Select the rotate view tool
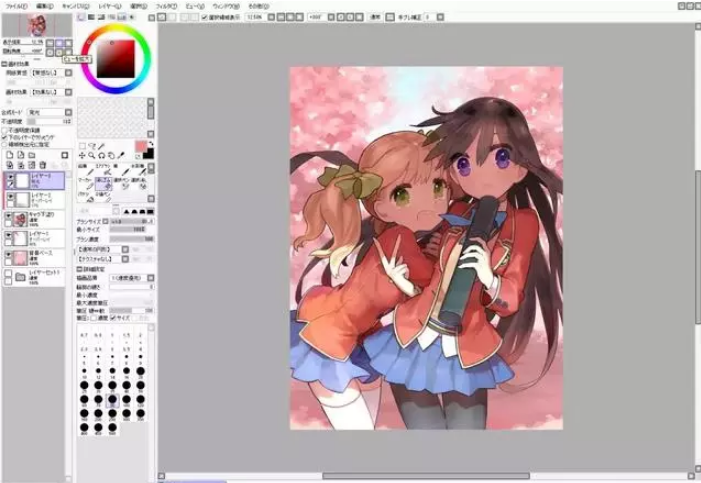 [x=101, y=155]
